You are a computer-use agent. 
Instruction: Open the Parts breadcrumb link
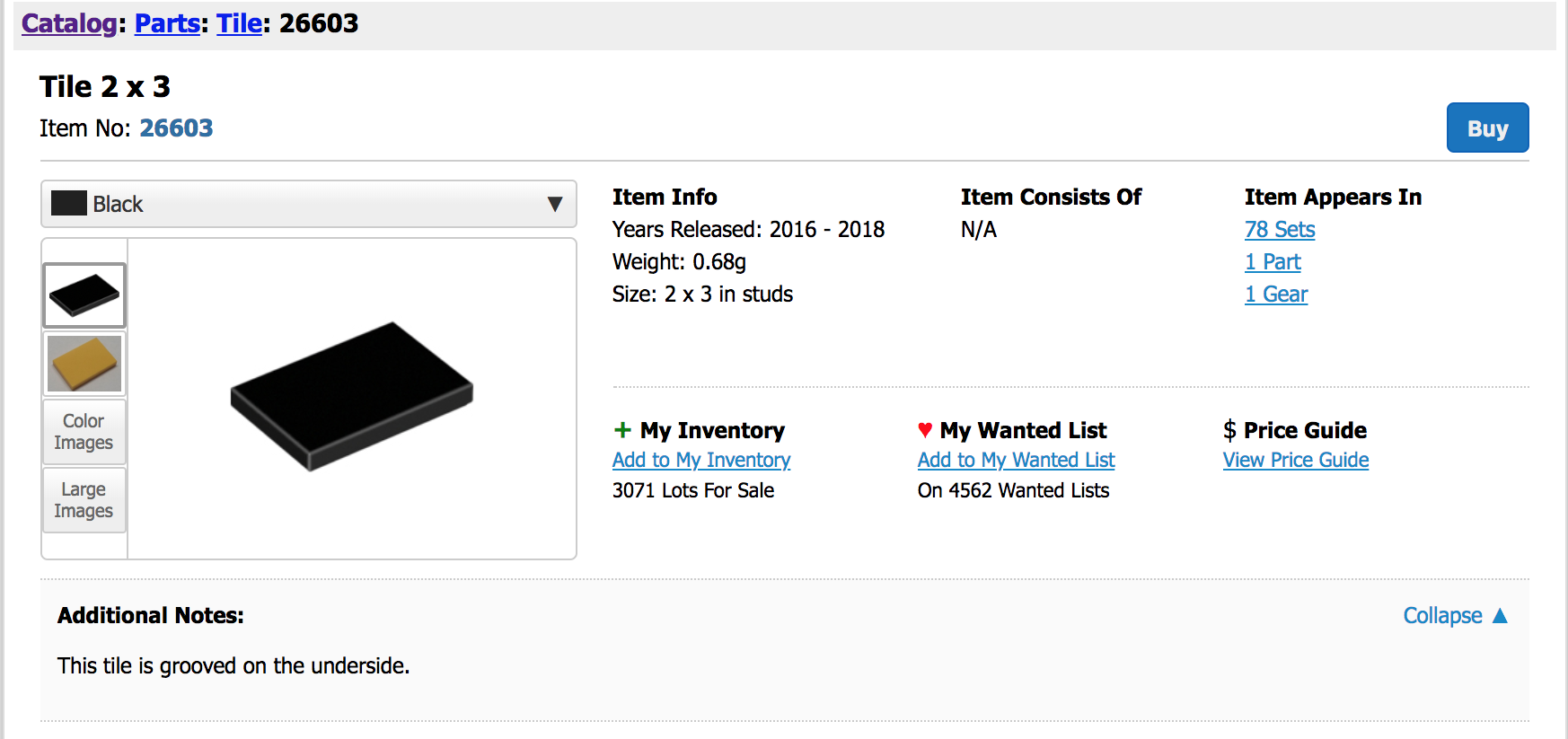[x=167, y=23]
